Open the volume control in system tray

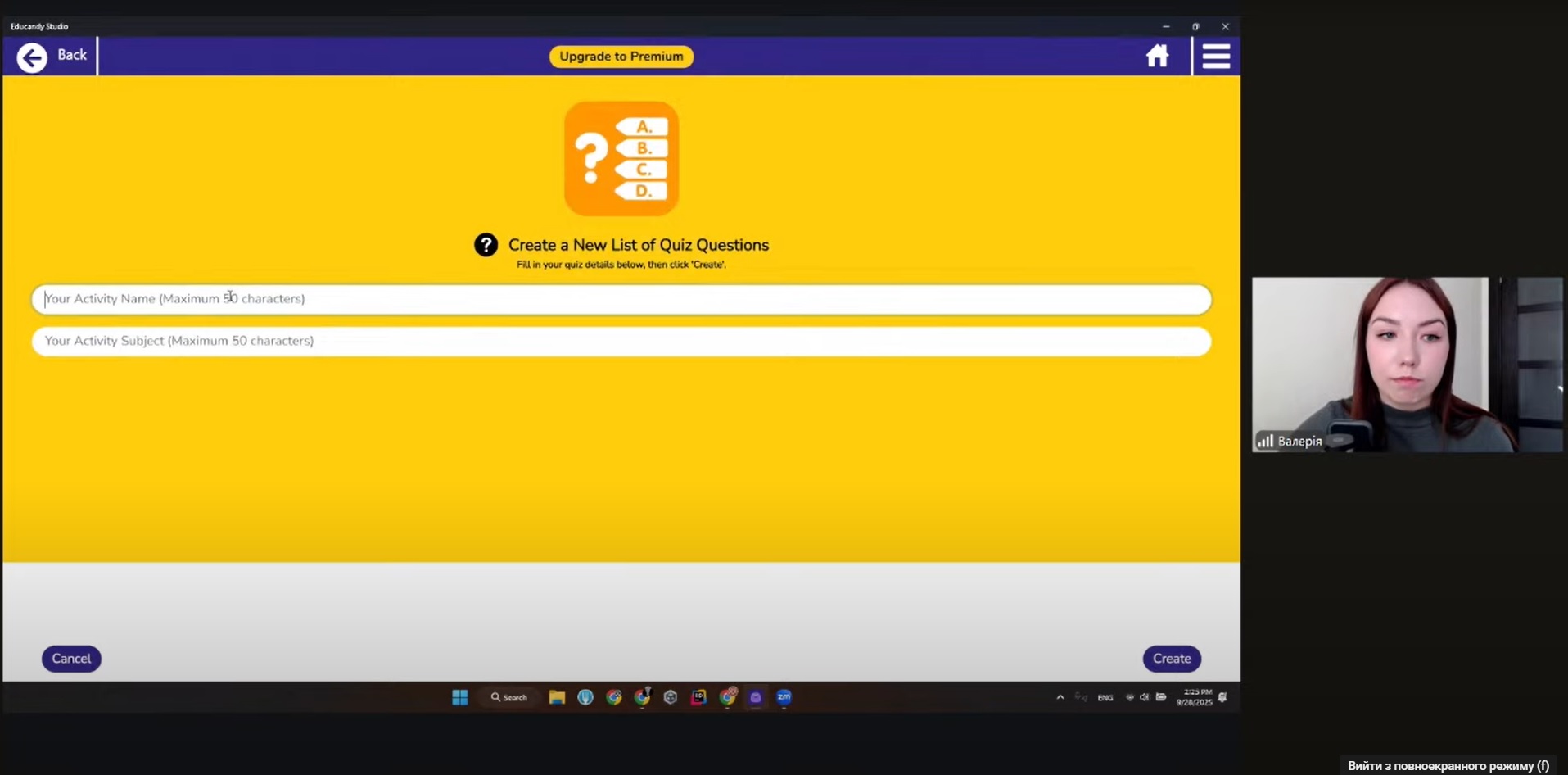1145,697
